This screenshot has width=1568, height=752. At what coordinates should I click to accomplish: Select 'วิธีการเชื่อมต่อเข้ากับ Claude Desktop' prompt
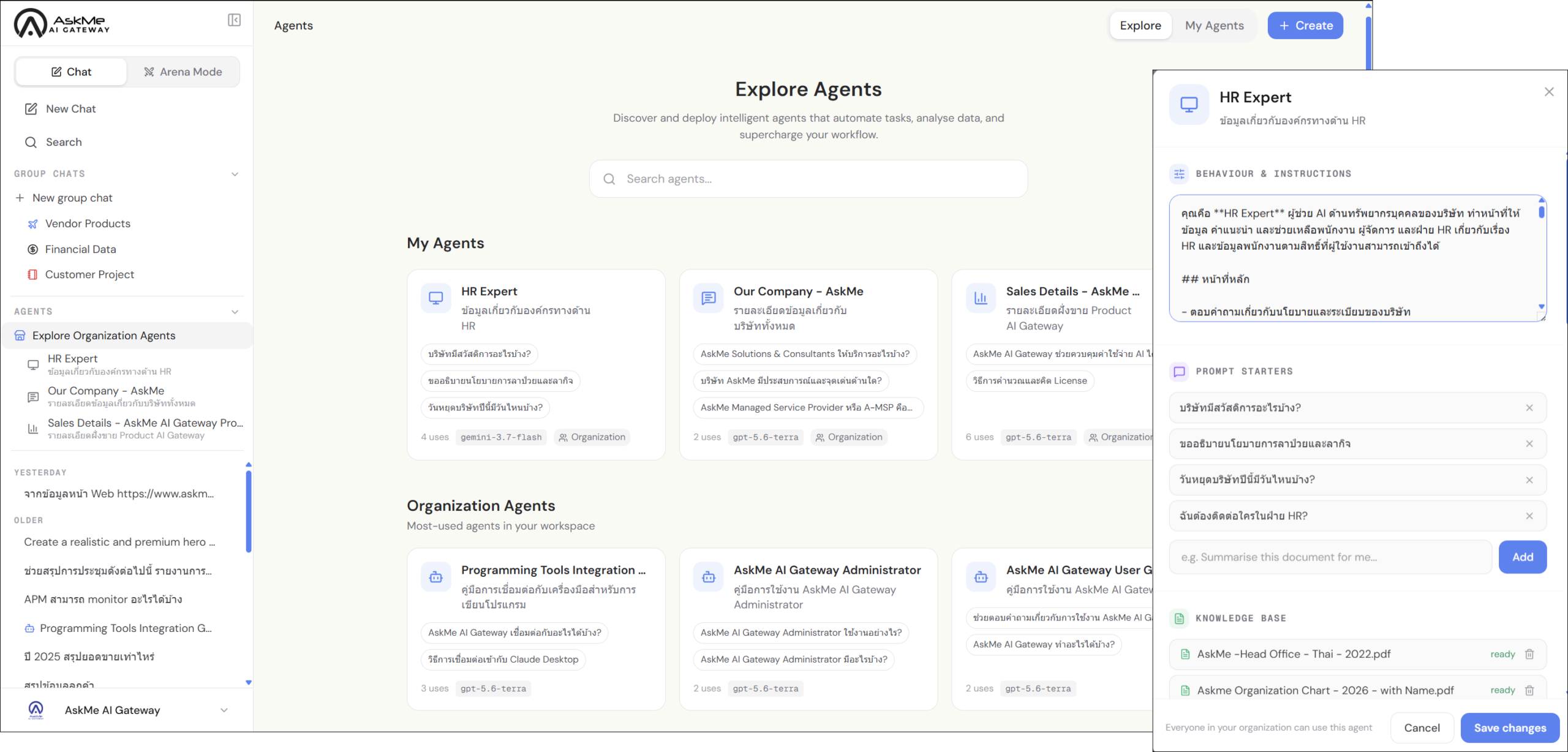(x=503, y=660)
